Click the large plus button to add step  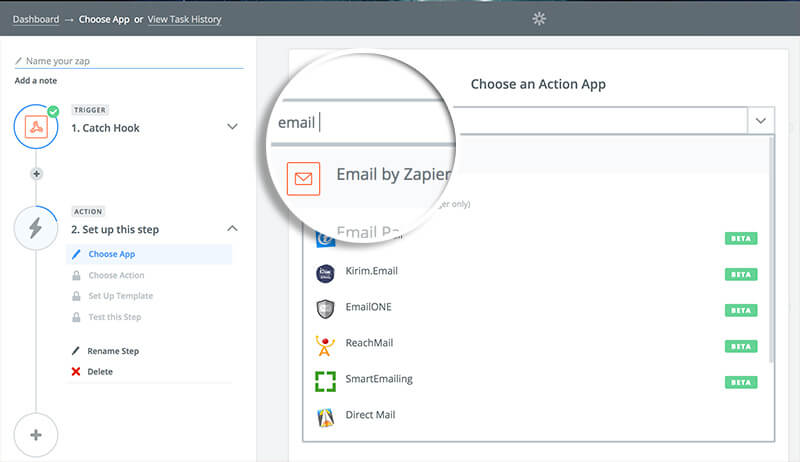36,435
